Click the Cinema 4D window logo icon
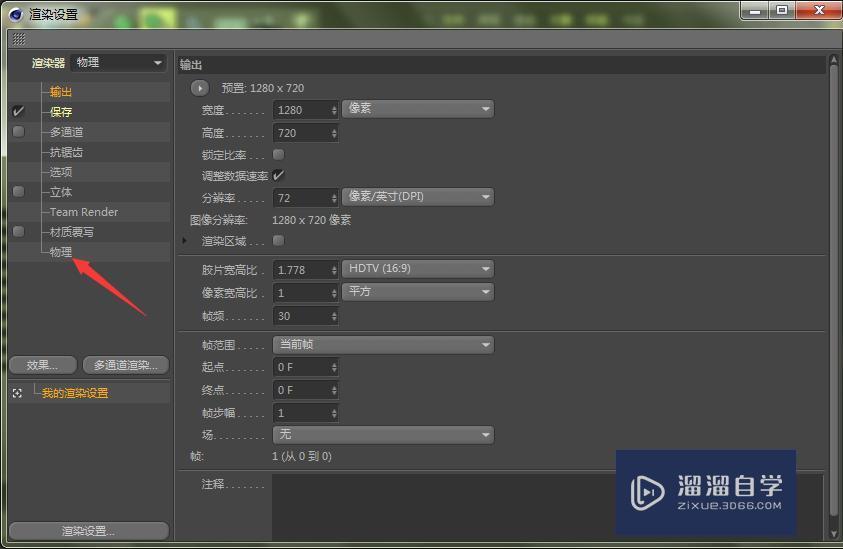This screenshot has height=549, width=843. (16, 15)
